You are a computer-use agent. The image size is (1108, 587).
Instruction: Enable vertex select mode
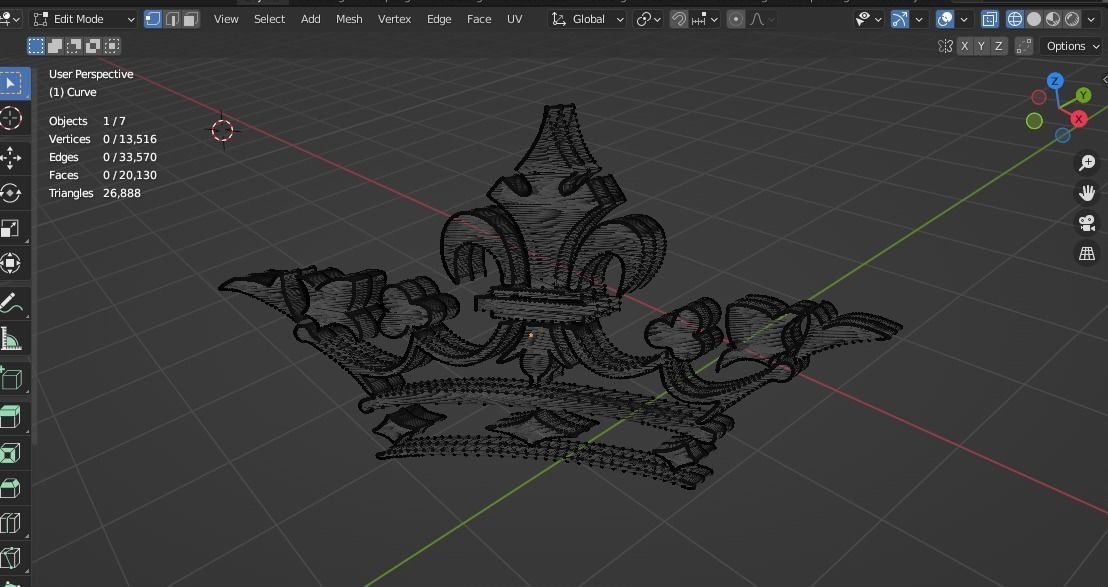153,19
